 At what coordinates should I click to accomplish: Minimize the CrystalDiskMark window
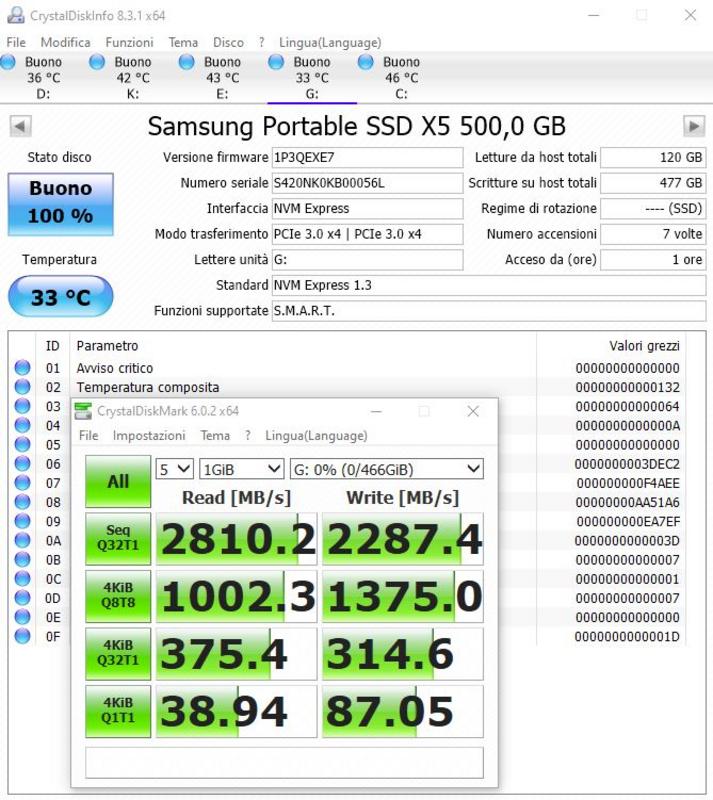click(376, 411)
